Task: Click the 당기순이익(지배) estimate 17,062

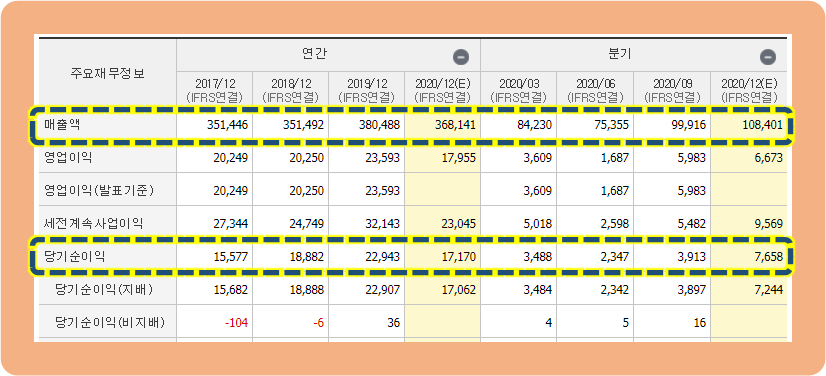Action: (458, 290)
